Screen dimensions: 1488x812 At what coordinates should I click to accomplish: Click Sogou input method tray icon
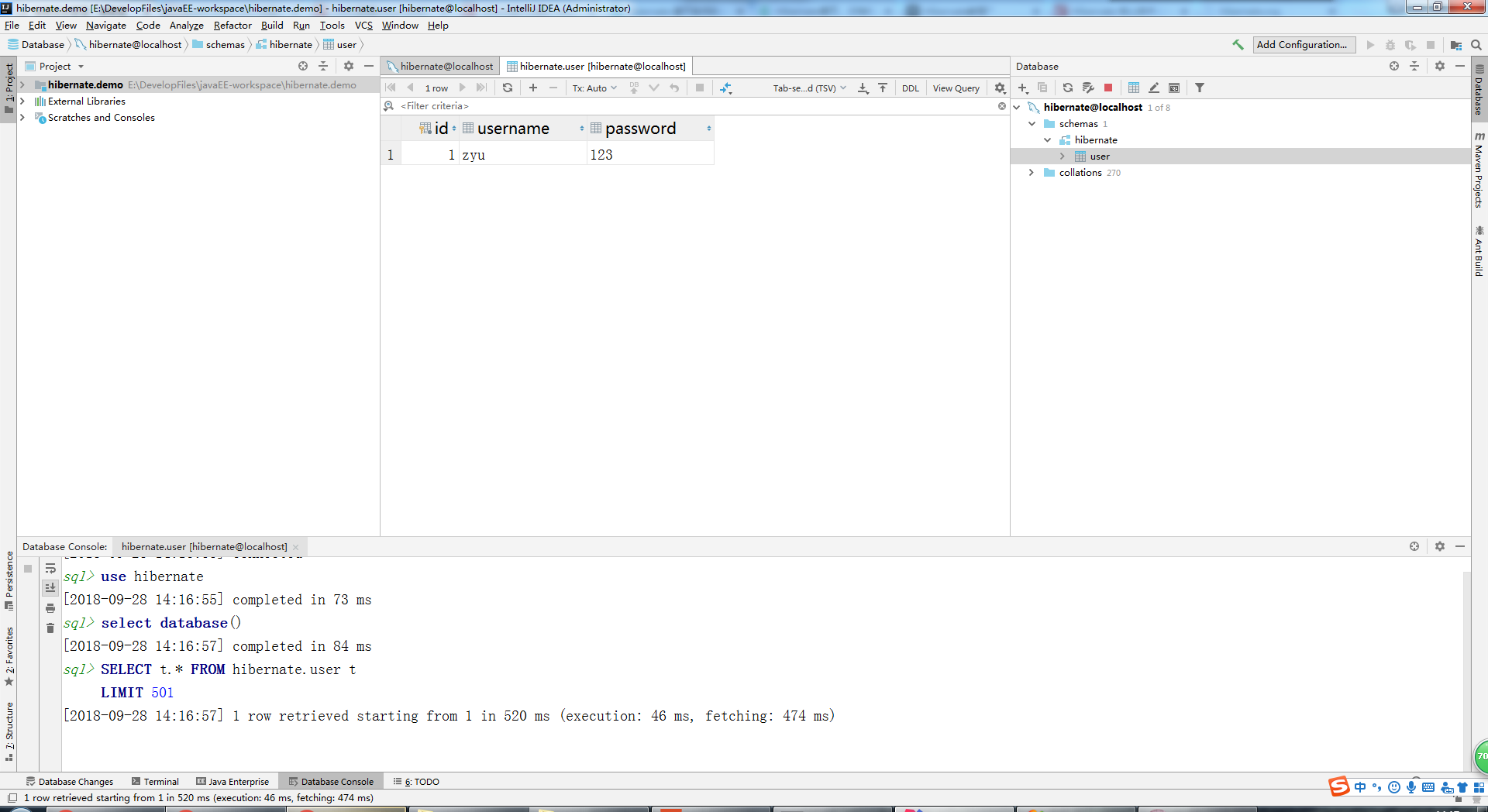pos(1339,786)
